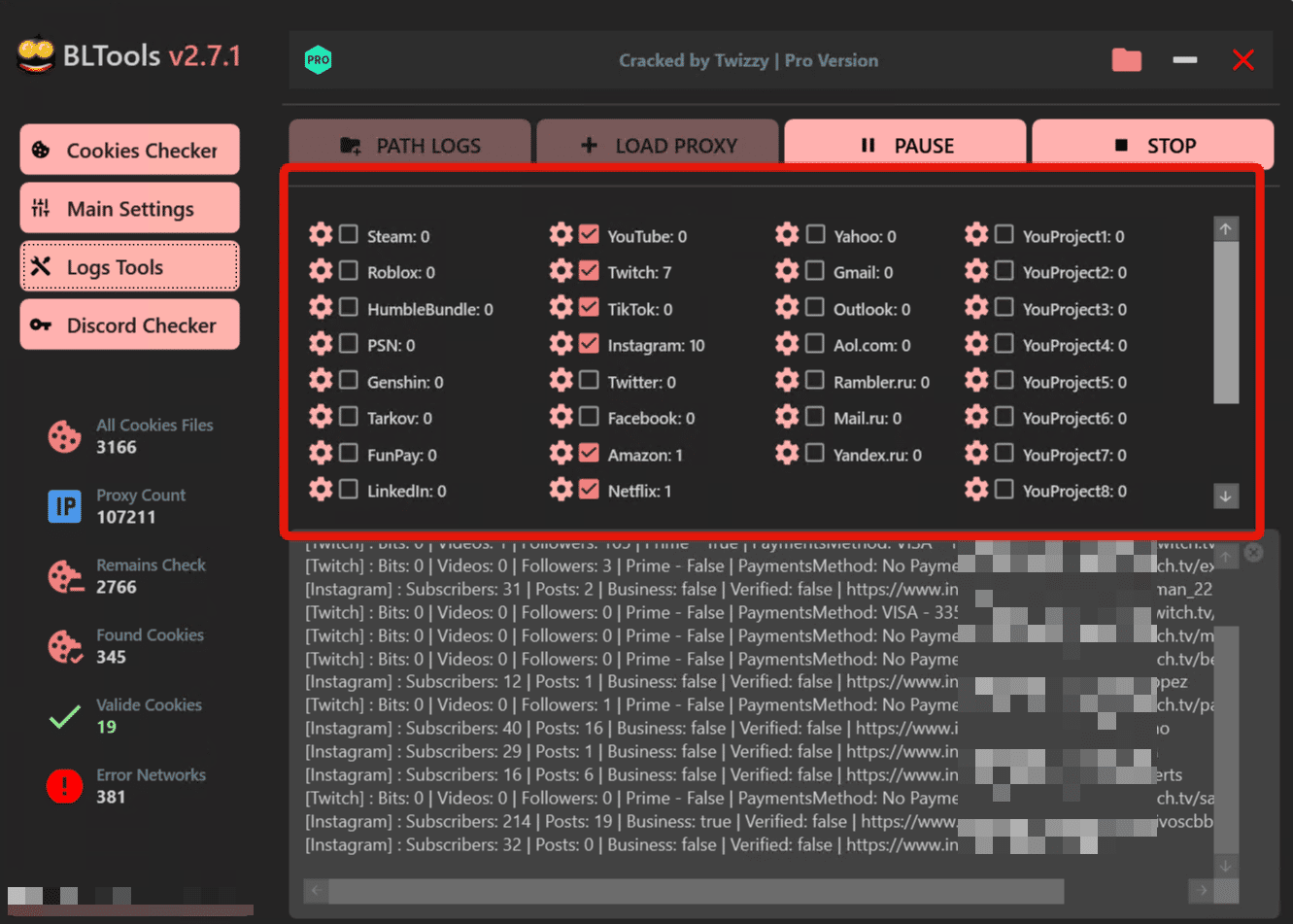This screenshot has width=1293, height=924.
Task: Click the services list vertical scrollbar thumb
Action: click(x=1226, y=323)
